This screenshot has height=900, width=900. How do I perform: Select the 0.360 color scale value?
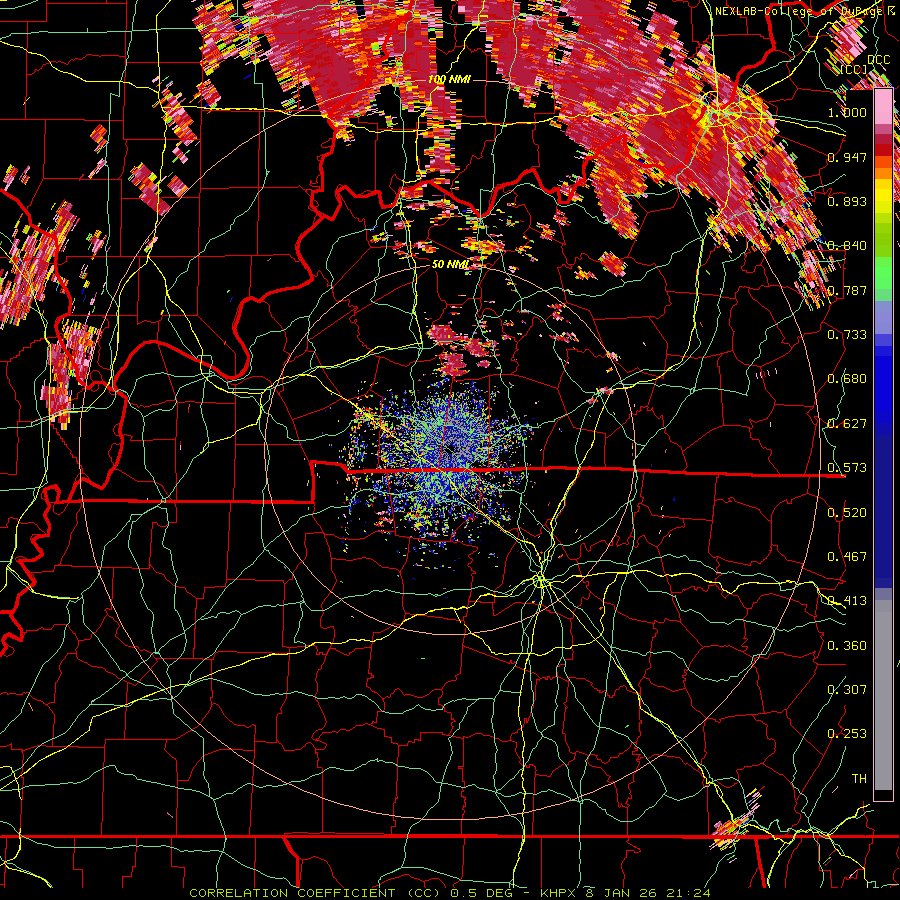(847, 646)
